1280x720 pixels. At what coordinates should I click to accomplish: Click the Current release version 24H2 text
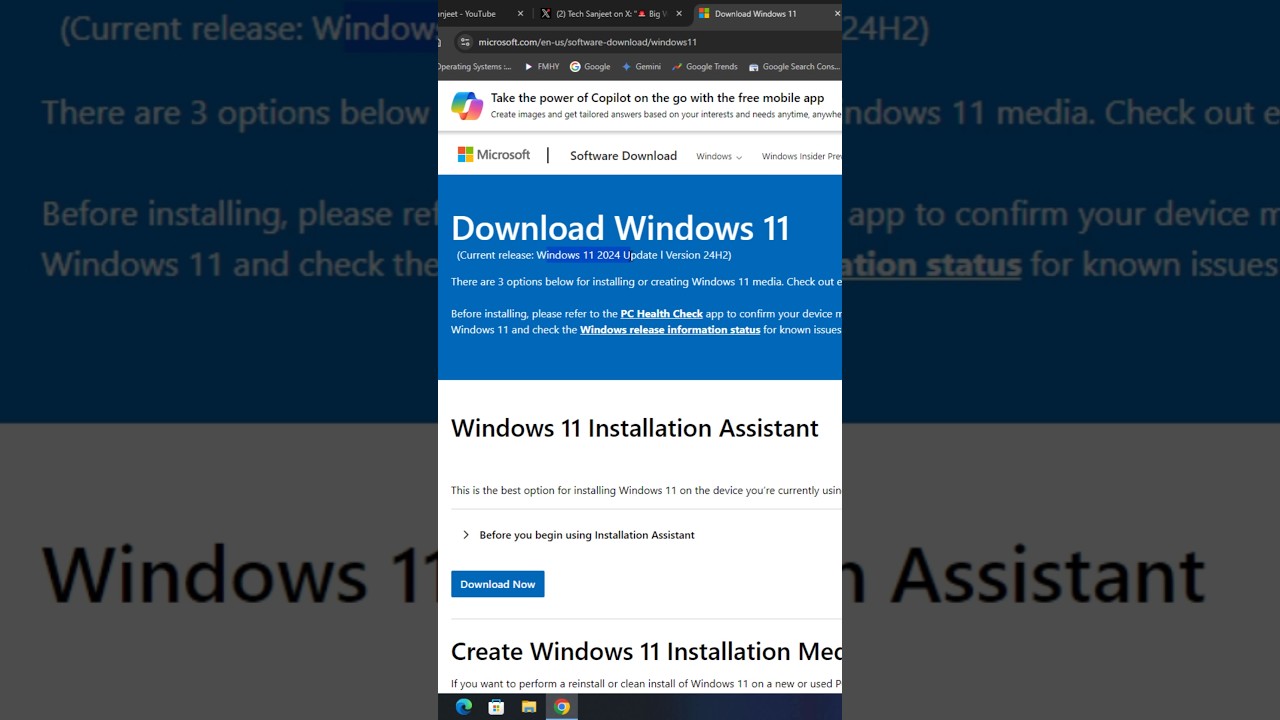coord(594,255)
